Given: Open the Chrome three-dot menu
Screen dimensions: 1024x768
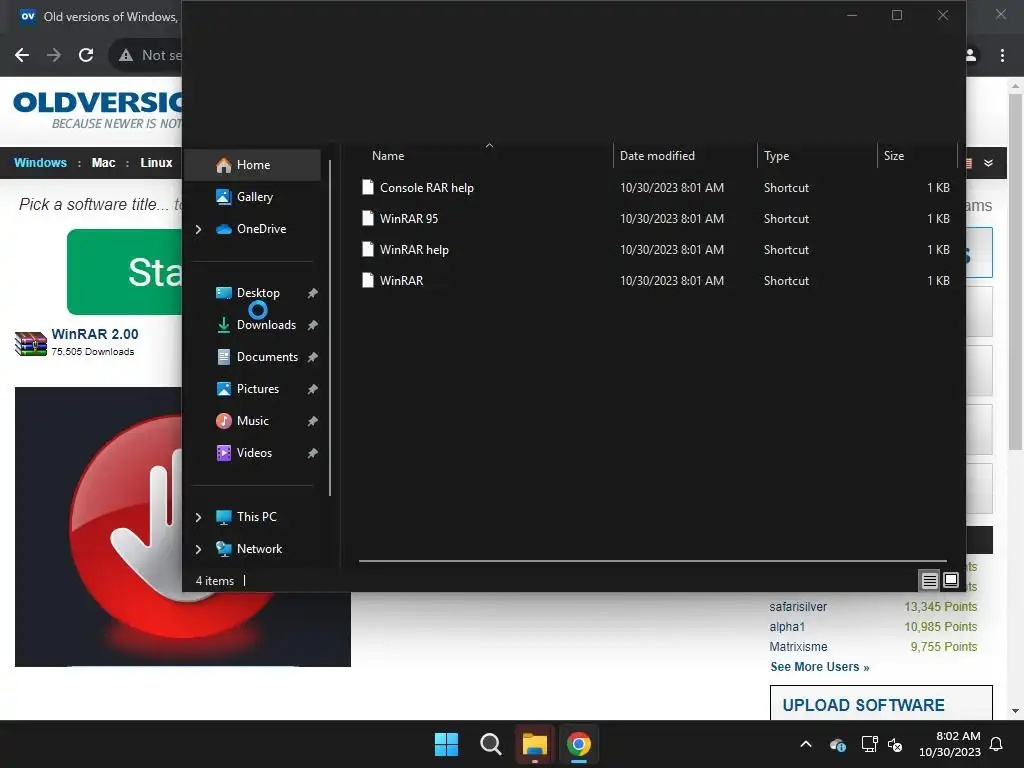Looking at the screenshot, I should [x=1002, y=56].
